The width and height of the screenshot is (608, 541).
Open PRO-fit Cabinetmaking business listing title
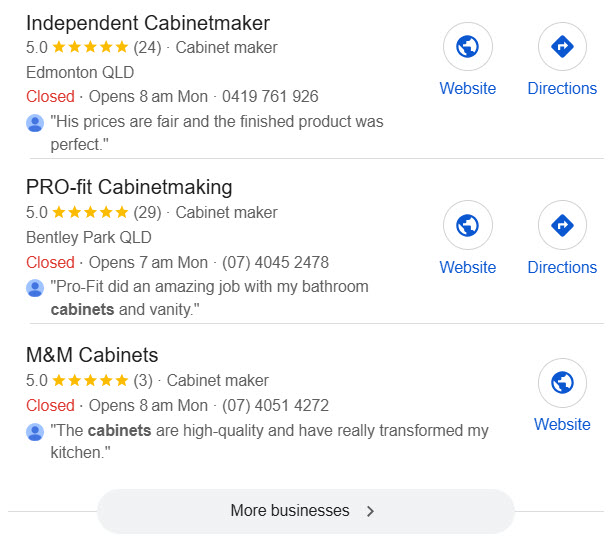129,187
